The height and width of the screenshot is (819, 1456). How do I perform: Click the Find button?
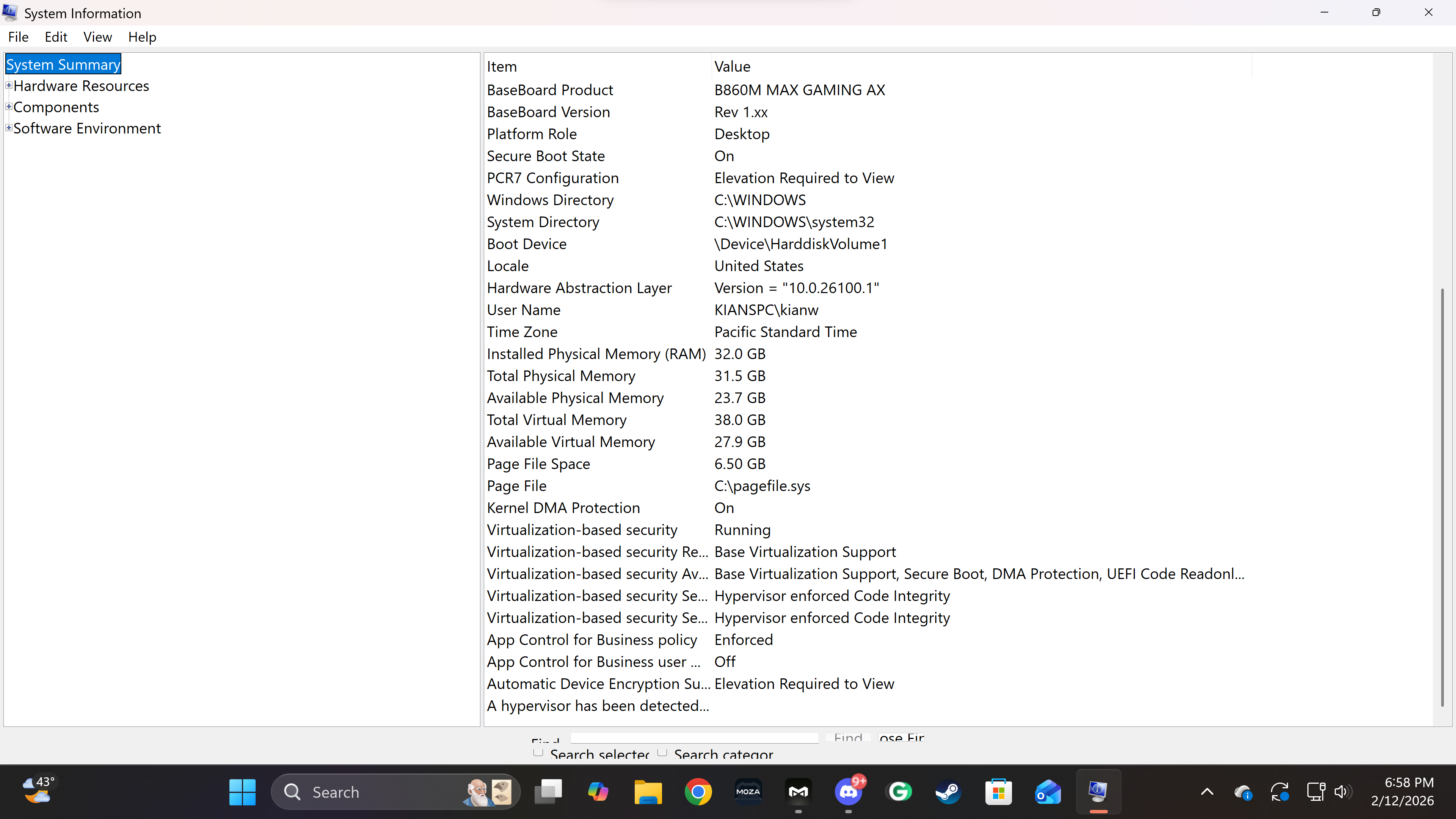click(848, 737)
